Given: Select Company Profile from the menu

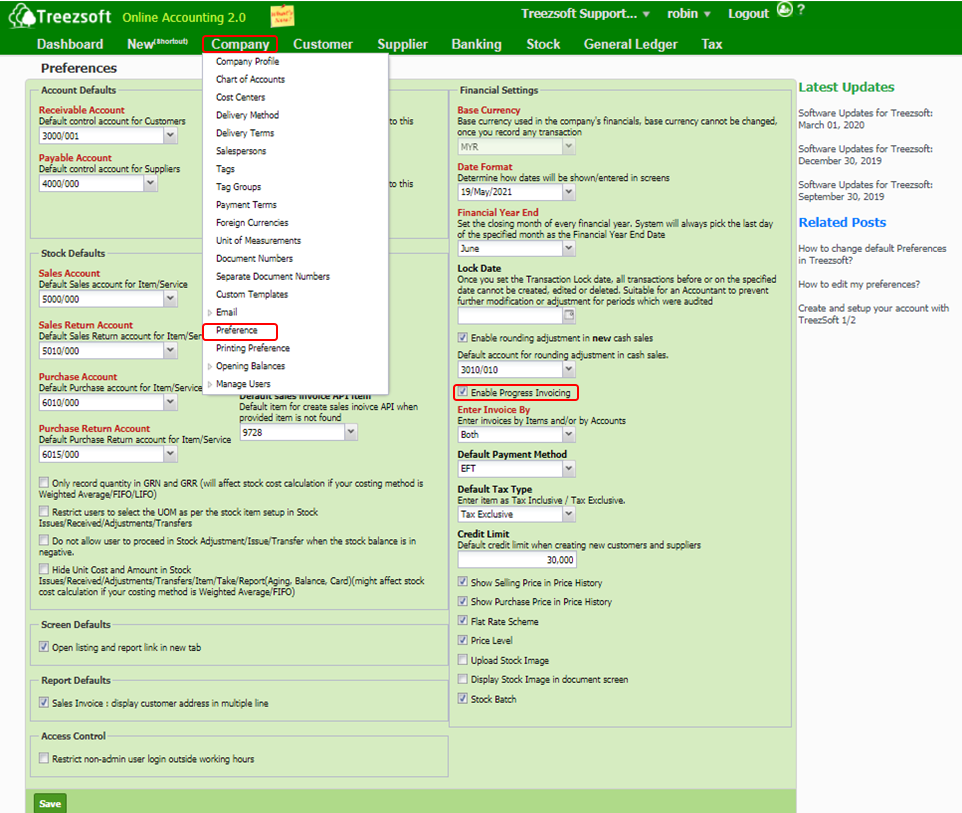Looking at the screenshot, I should coord(247,61).
